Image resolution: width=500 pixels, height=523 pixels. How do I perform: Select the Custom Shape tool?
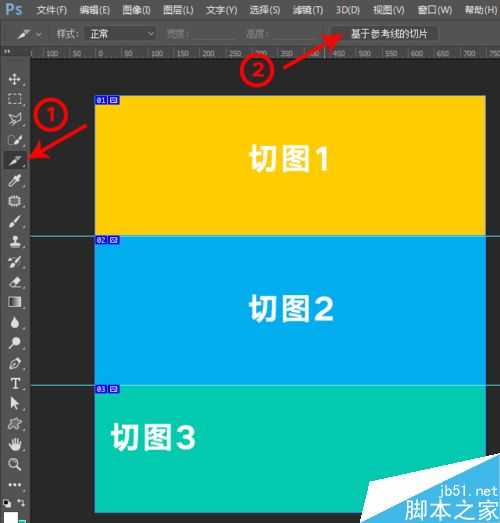pyautogui.click(x=14, y=424)
